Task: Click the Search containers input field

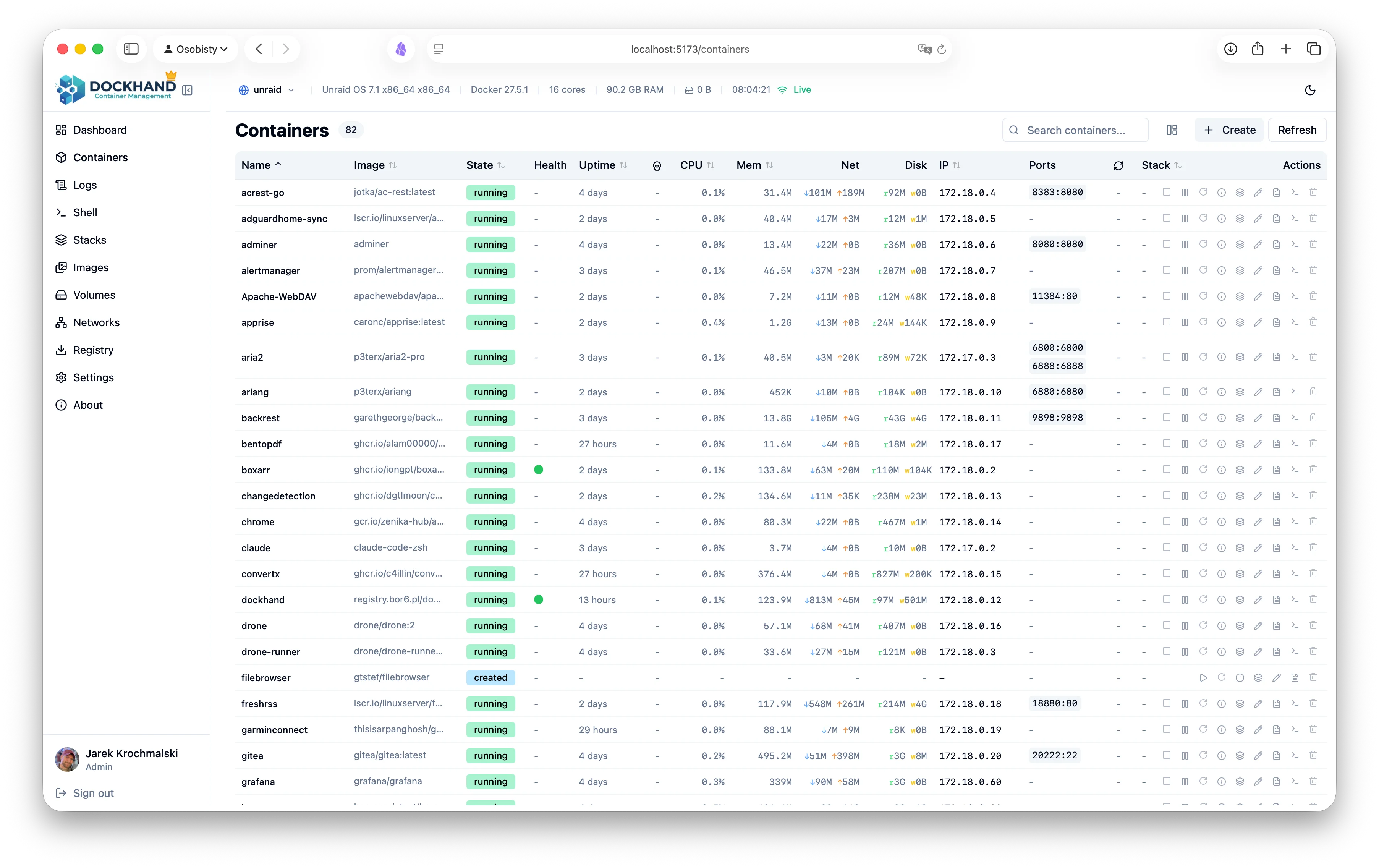Action: pyautogui.click(x=1074, y=130)
